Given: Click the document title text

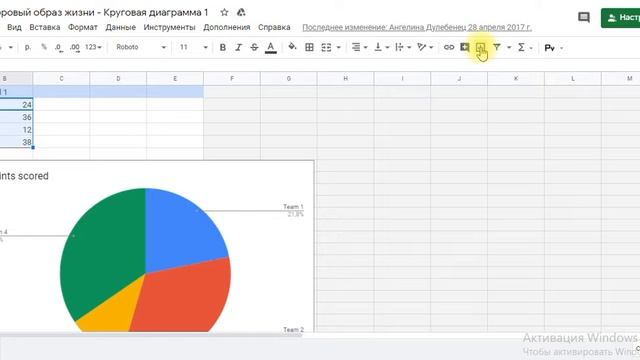Looking at the screenshot, I should (104, 13).
